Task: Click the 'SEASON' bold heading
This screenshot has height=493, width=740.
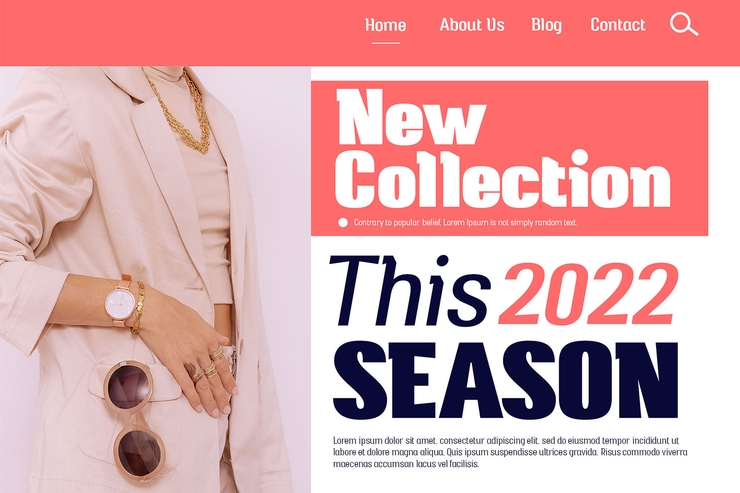Action: coord(505,380)
